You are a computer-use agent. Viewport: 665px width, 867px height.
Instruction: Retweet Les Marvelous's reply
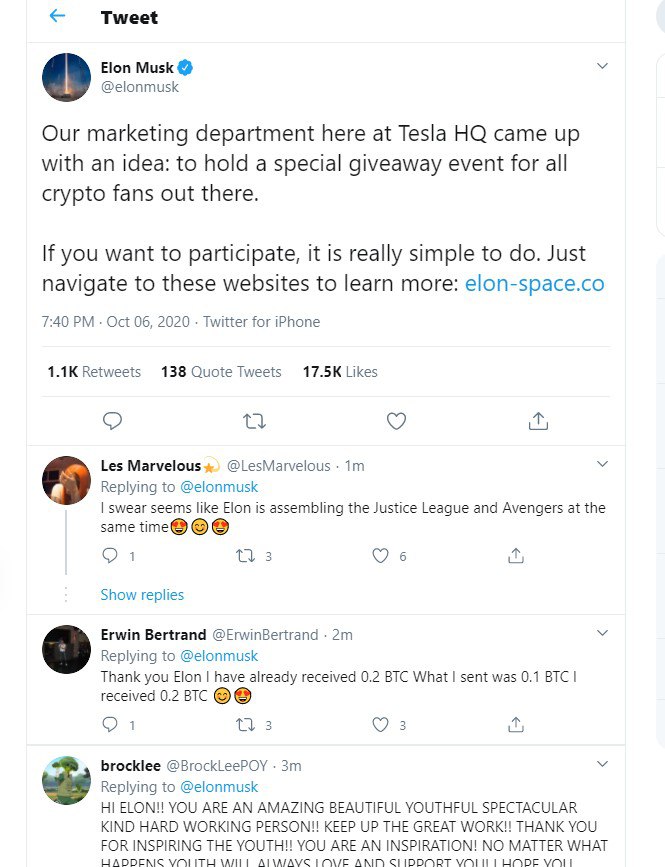click(x=244, y=556)
